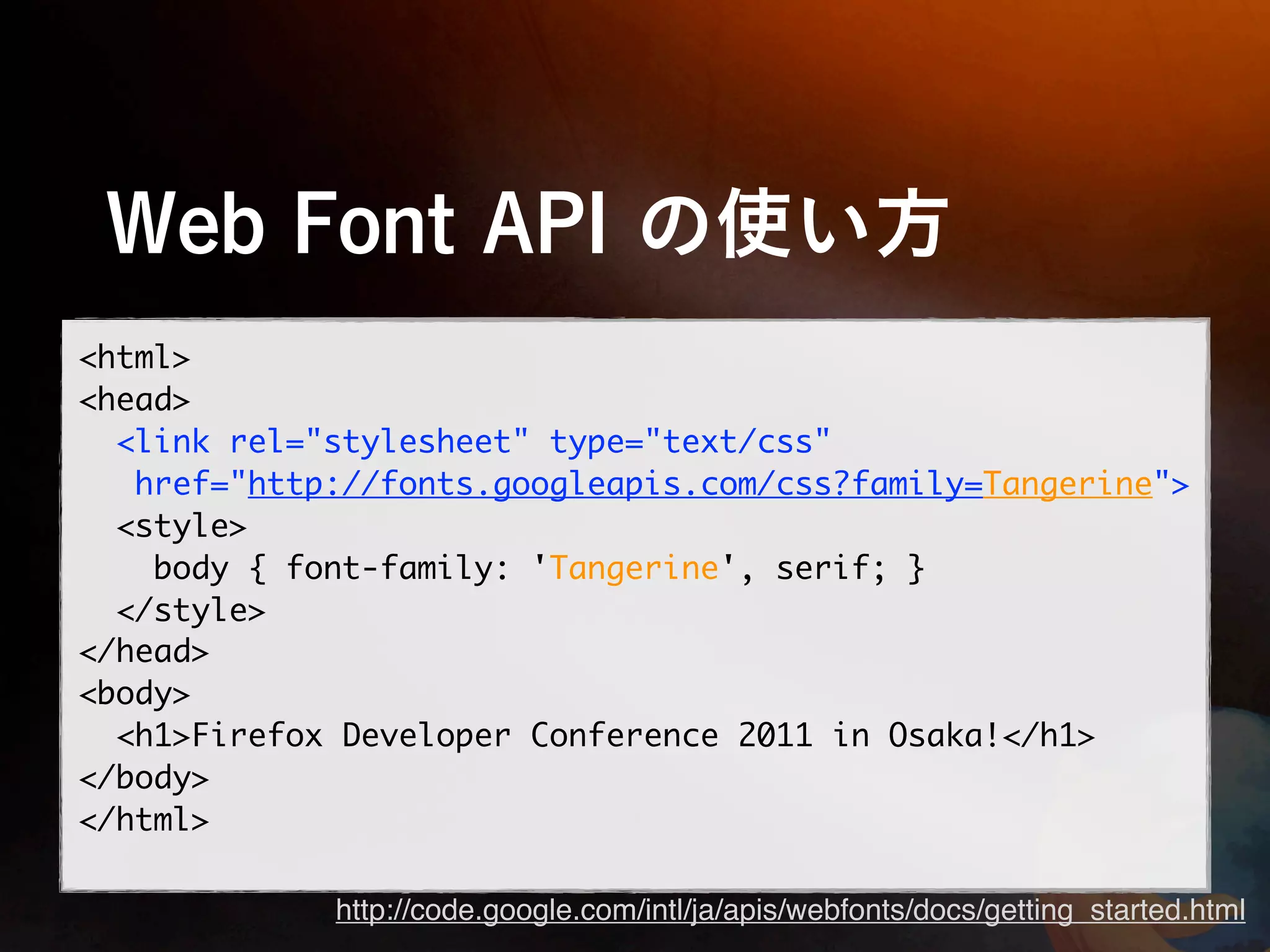Screen dimensions: 1270x952
Task: Open the code.google.com getting_started.html link
Action: click(x=790, y=910)
